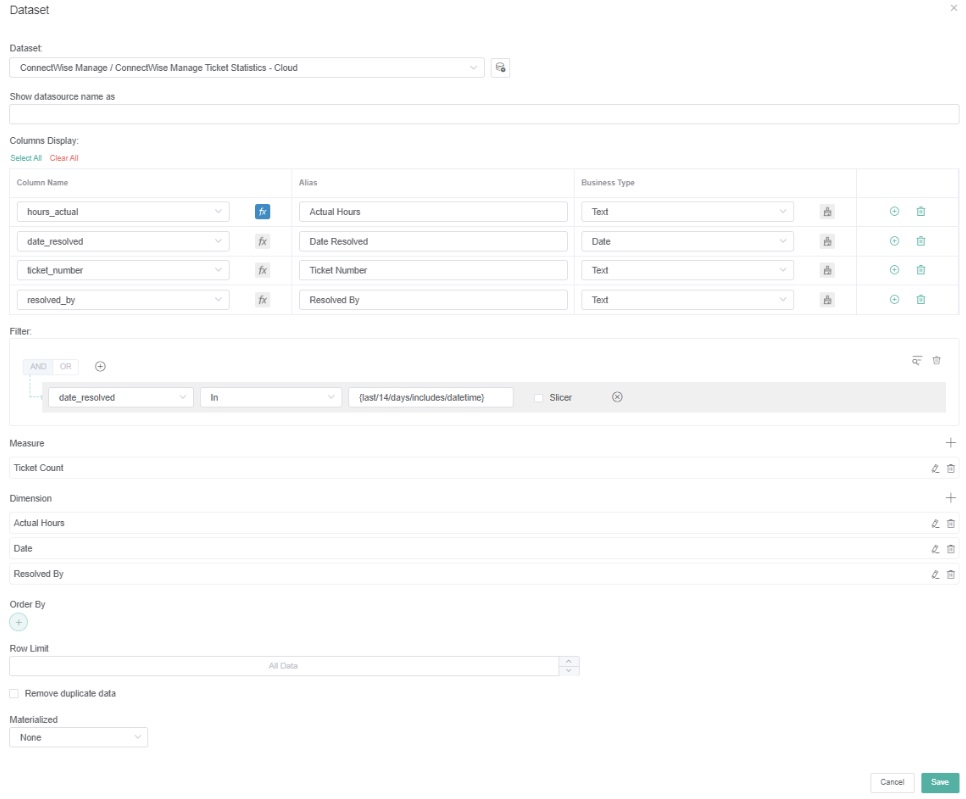The height and width of the screenshot is (799, 966).
Task: Click the Save button
Action: 939,782
